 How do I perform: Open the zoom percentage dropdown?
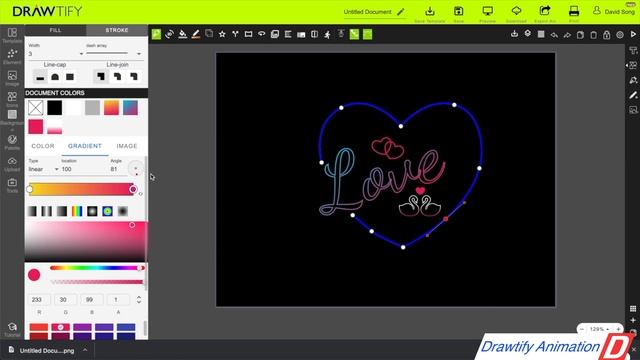(600, 329)
